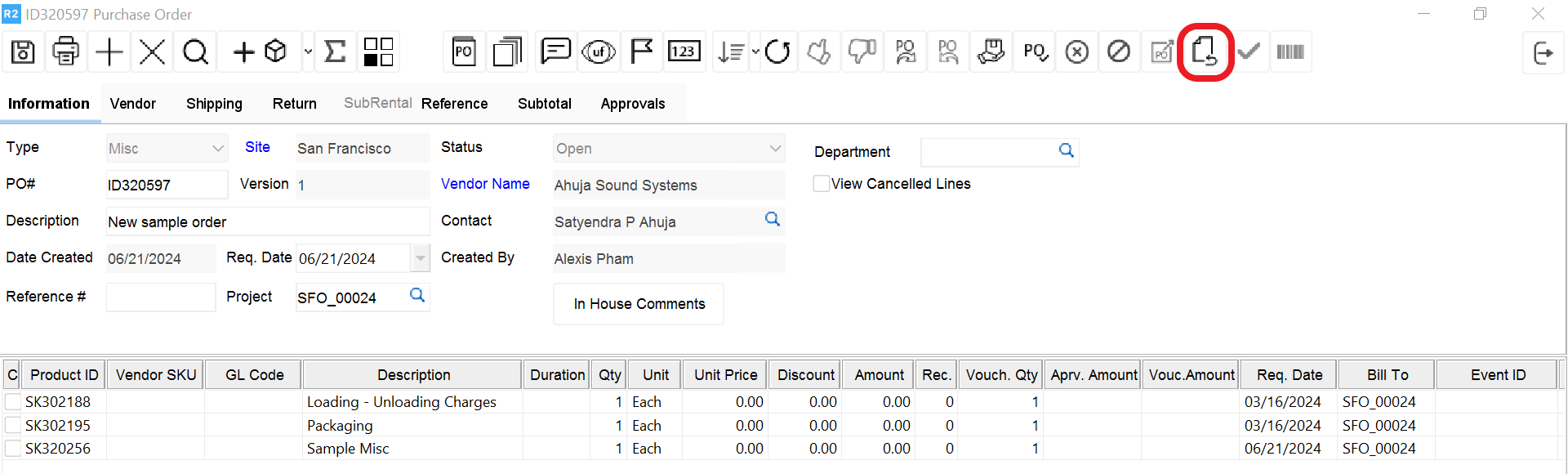1568x474 pixels.
Task: Click the barcode icon
Action: click(x=1290, y=52)
